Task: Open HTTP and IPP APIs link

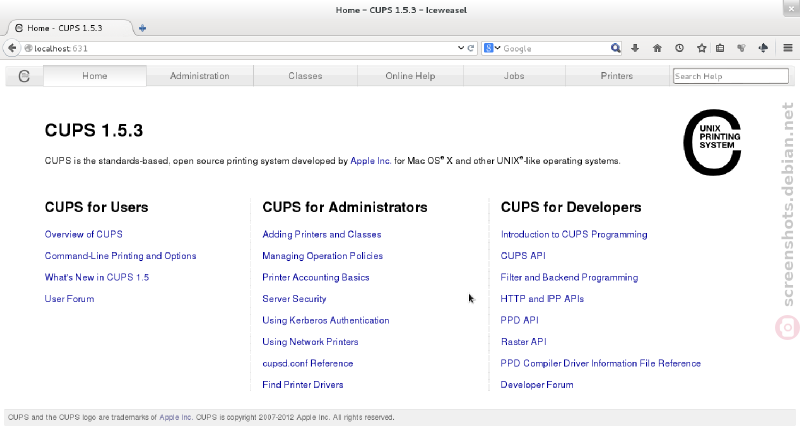Action: [x=542, y=298]
